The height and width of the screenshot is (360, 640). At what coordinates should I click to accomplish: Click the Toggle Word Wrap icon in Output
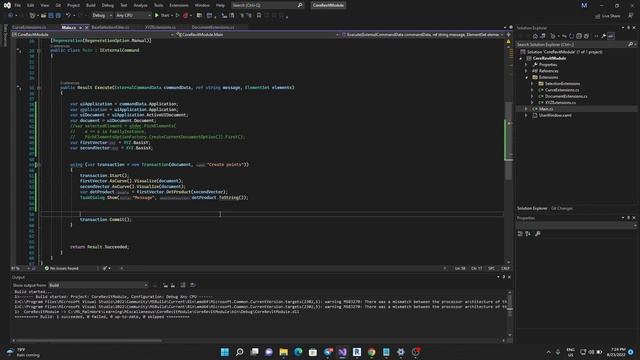(193, 285)
